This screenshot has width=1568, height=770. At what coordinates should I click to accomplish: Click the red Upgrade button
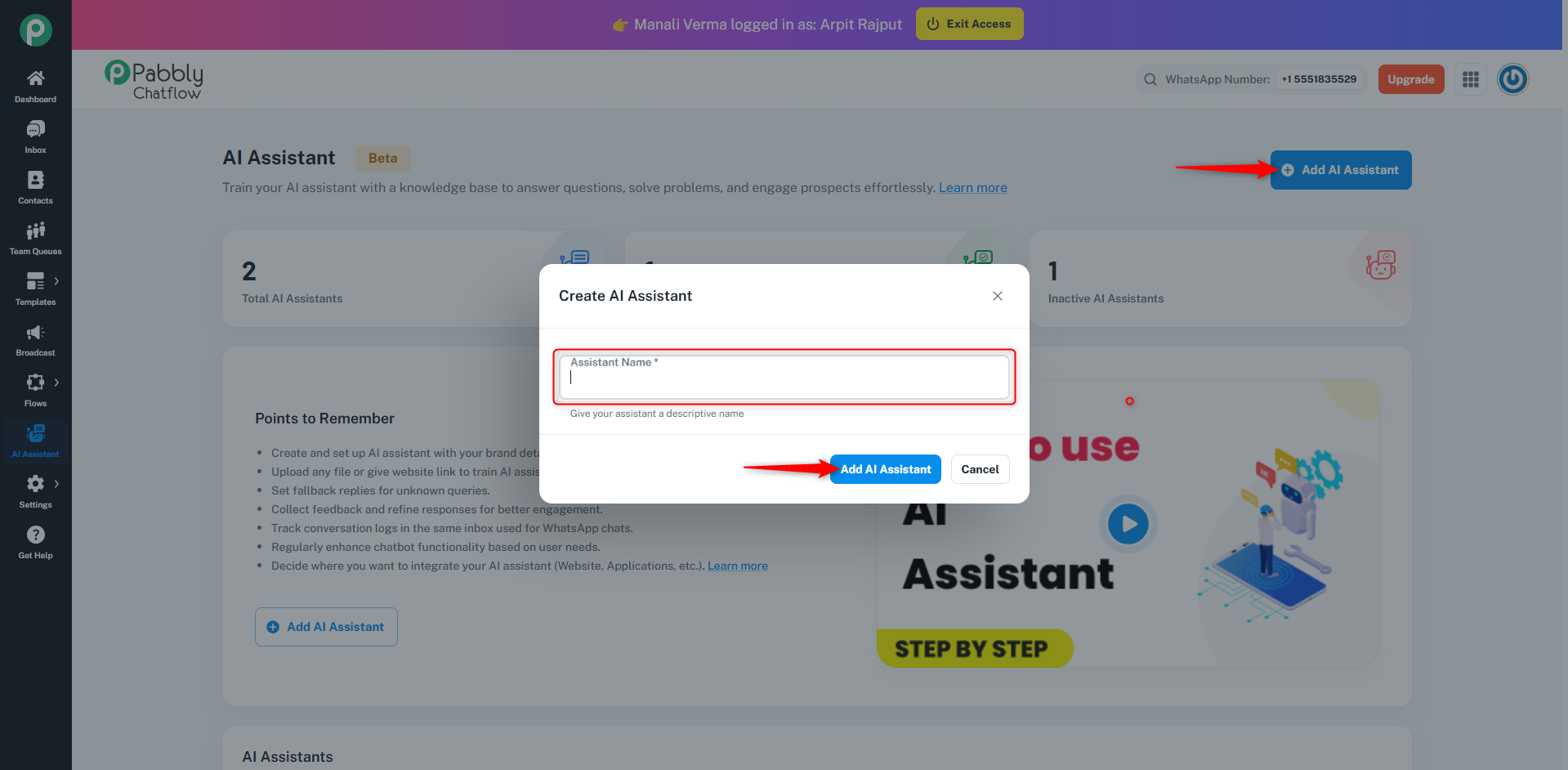(x=1411, y=79)
